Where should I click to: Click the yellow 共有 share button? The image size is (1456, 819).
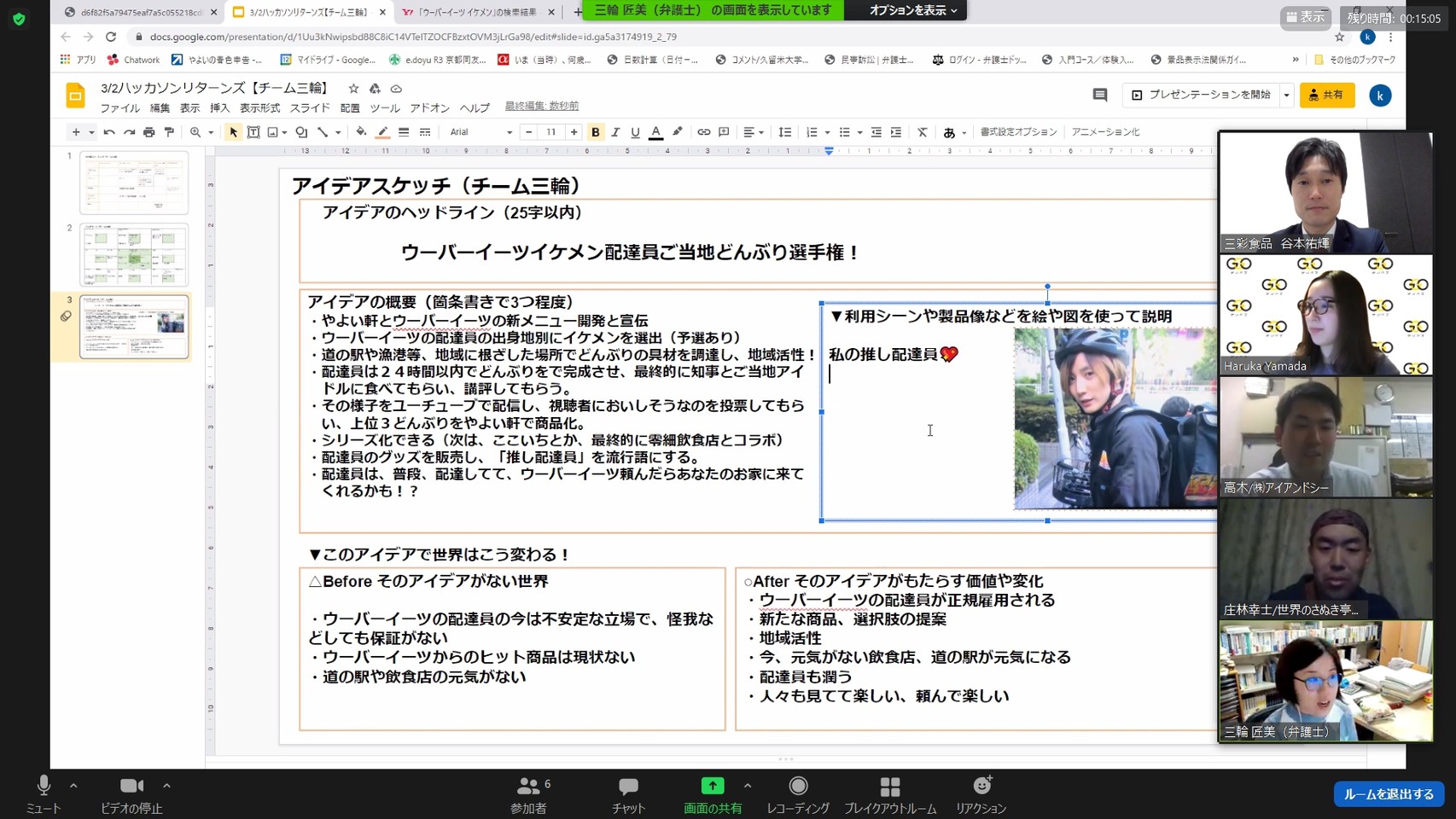(x=1327, y=95)
